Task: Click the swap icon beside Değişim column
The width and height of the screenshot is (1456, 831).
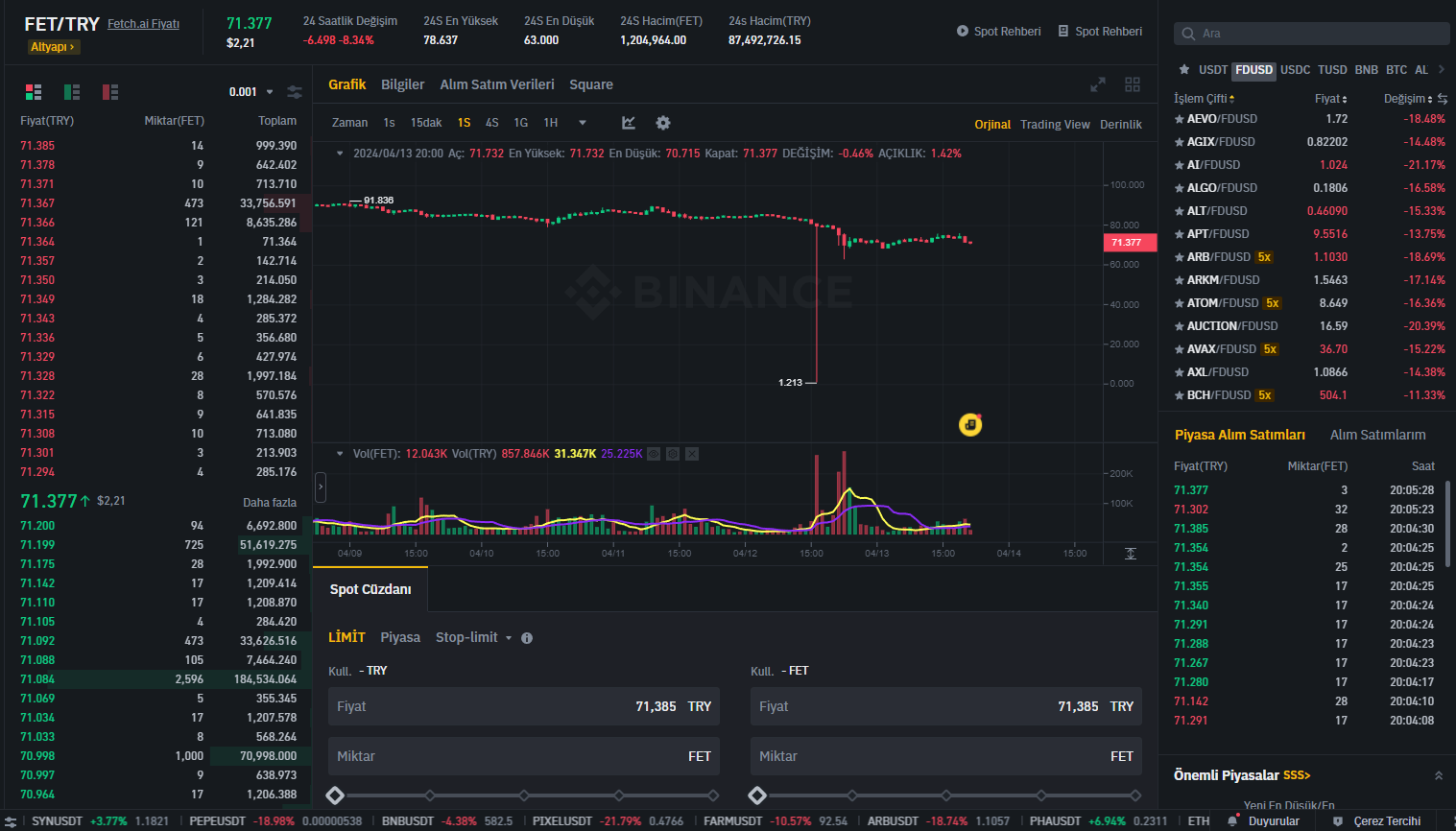Action: 1443,99
